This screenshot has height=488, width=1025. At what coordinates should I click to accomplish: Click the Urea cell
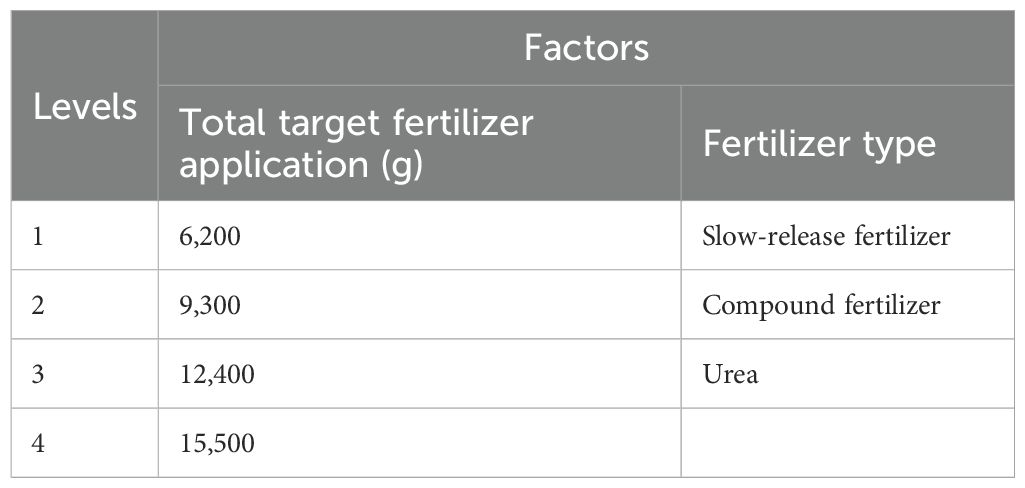tap(730, 374)
